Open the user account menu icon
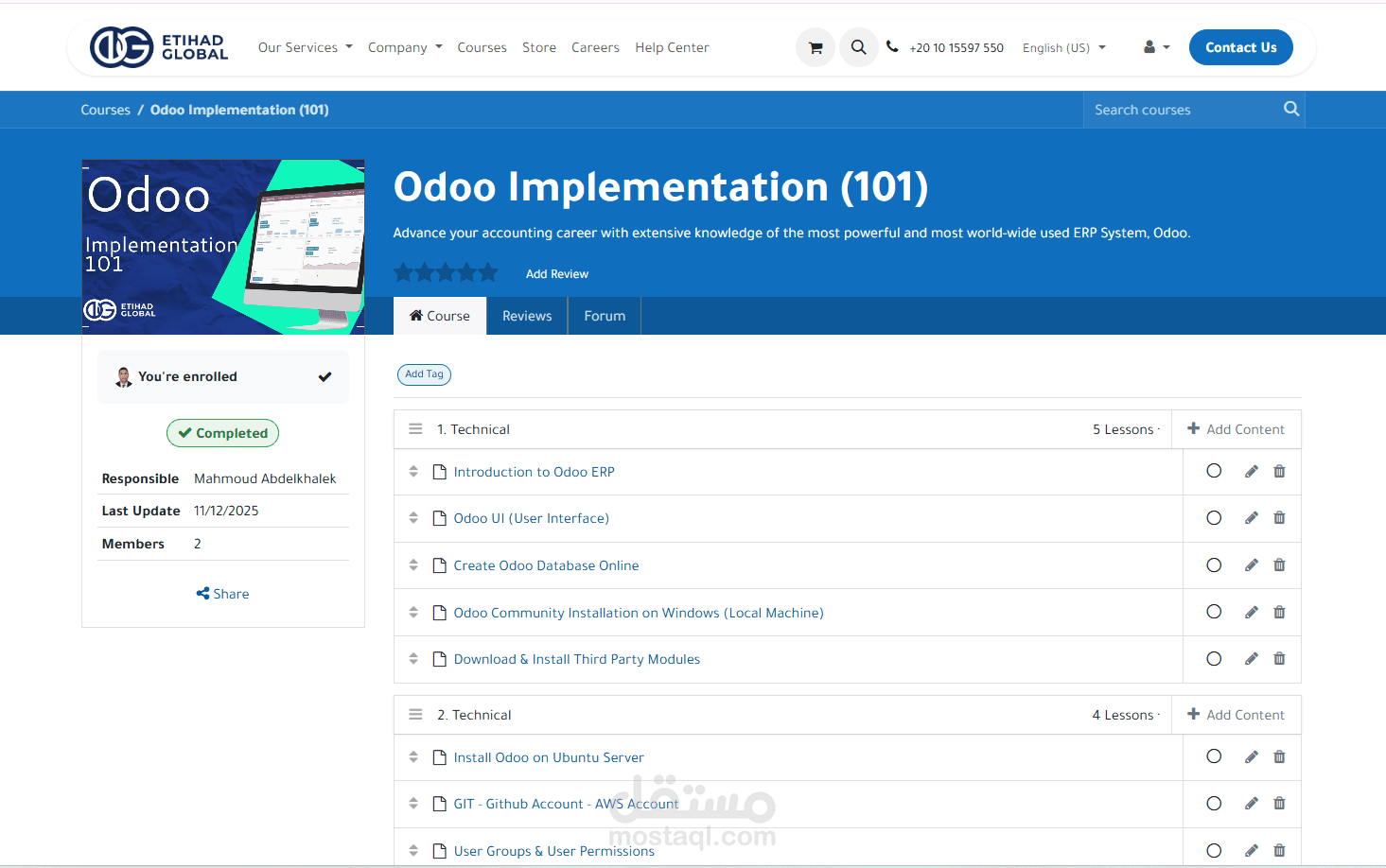Image resolution: width=1386 pixels, height=868 pixels. 1156,47
